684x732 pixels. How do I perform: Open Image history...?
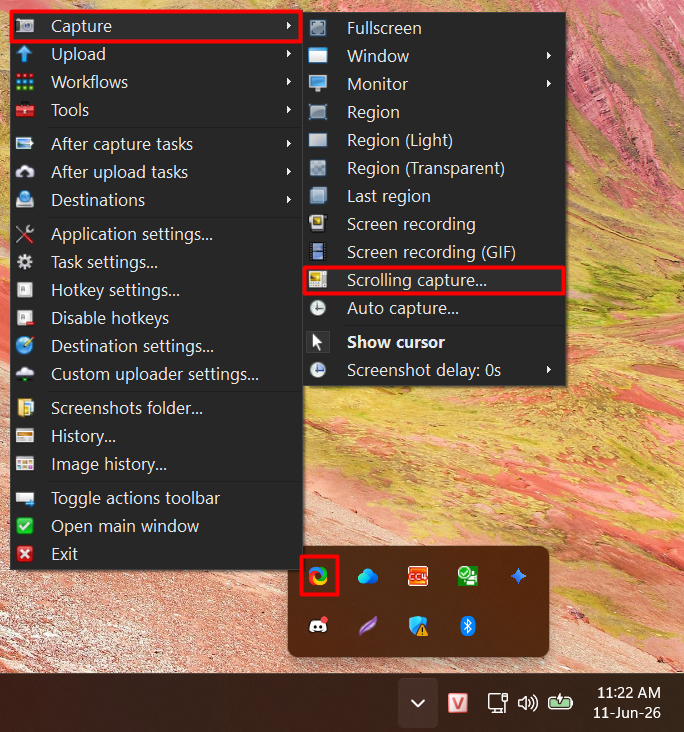tap(156, 464)
